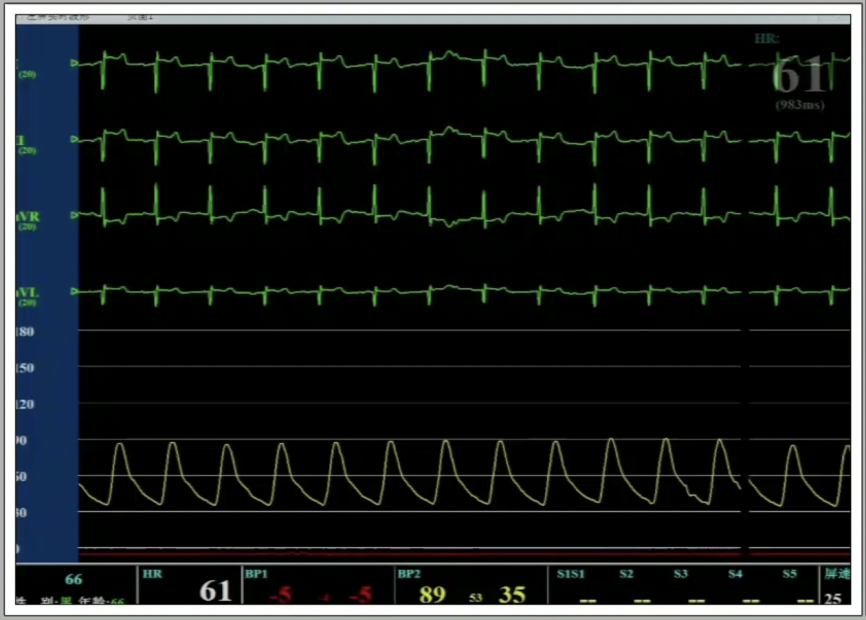This screenshot has height=620, width=866.
Task: Click the aVR channel start marker triangle
Action: (x=74, y=215)
